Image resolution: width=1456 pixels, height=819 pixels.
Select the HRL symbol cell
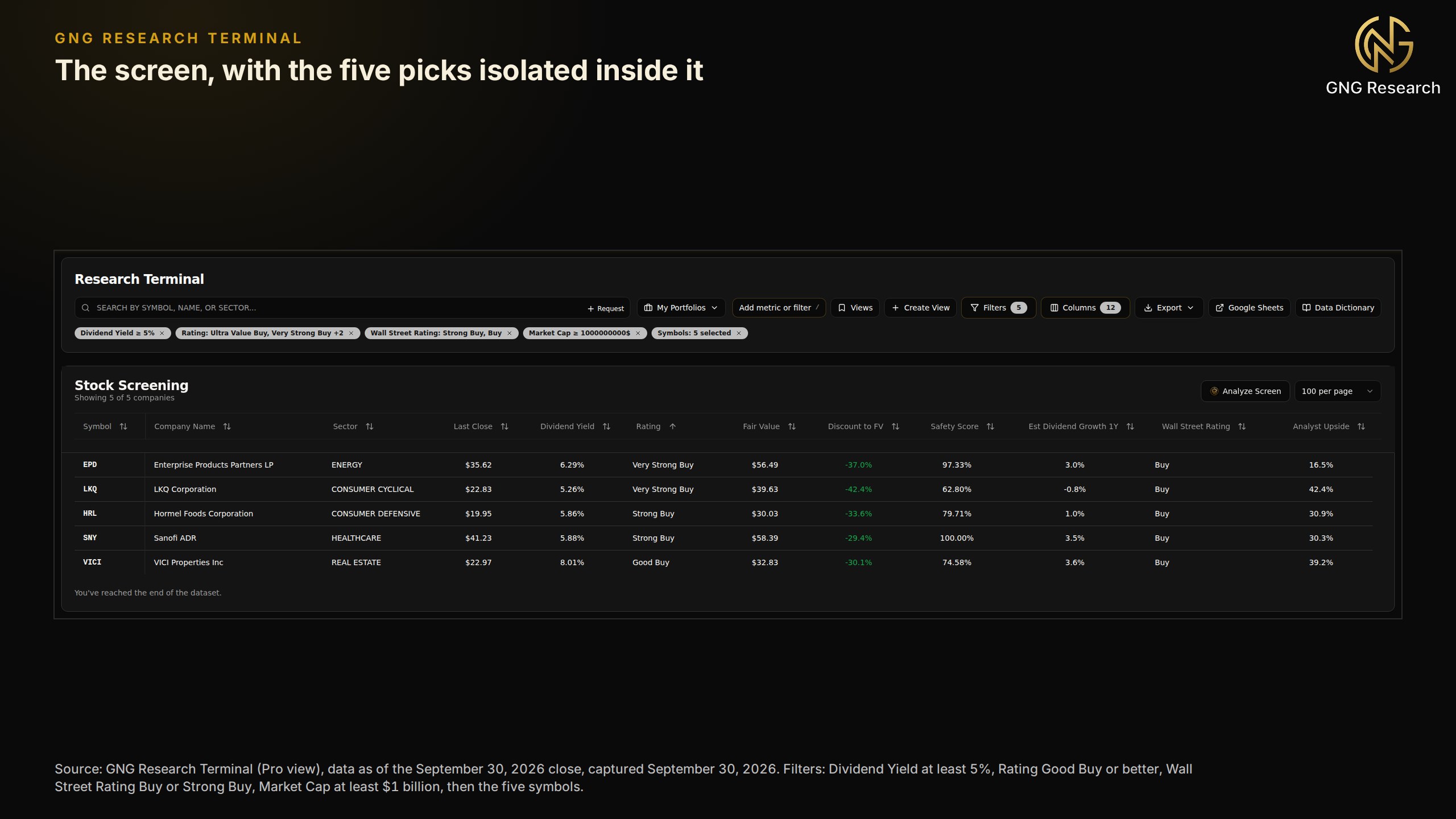coord(90,514)
